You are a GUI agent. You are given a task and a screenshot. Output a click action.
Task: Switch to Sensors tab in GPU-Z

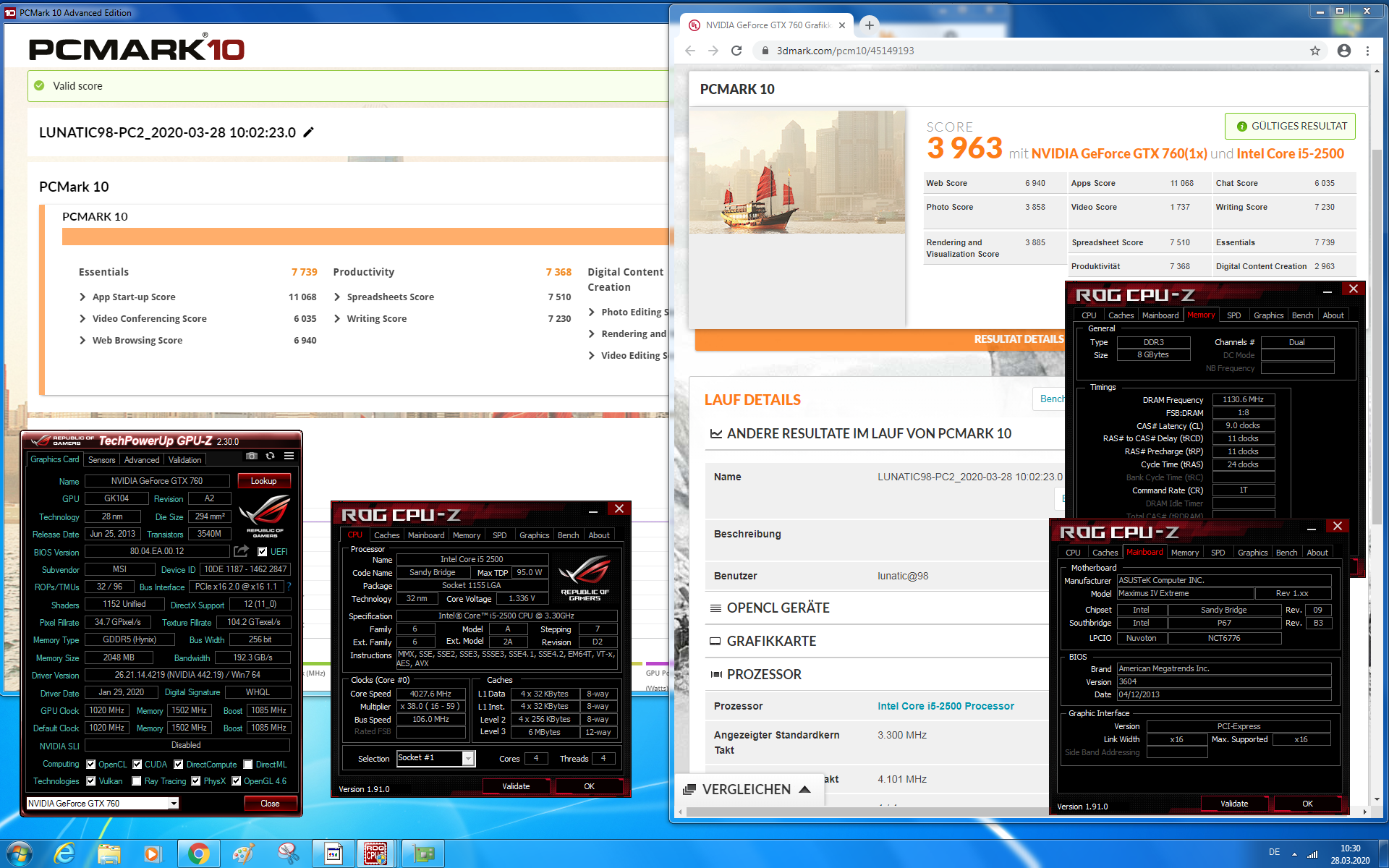click(x=102, y=460)
